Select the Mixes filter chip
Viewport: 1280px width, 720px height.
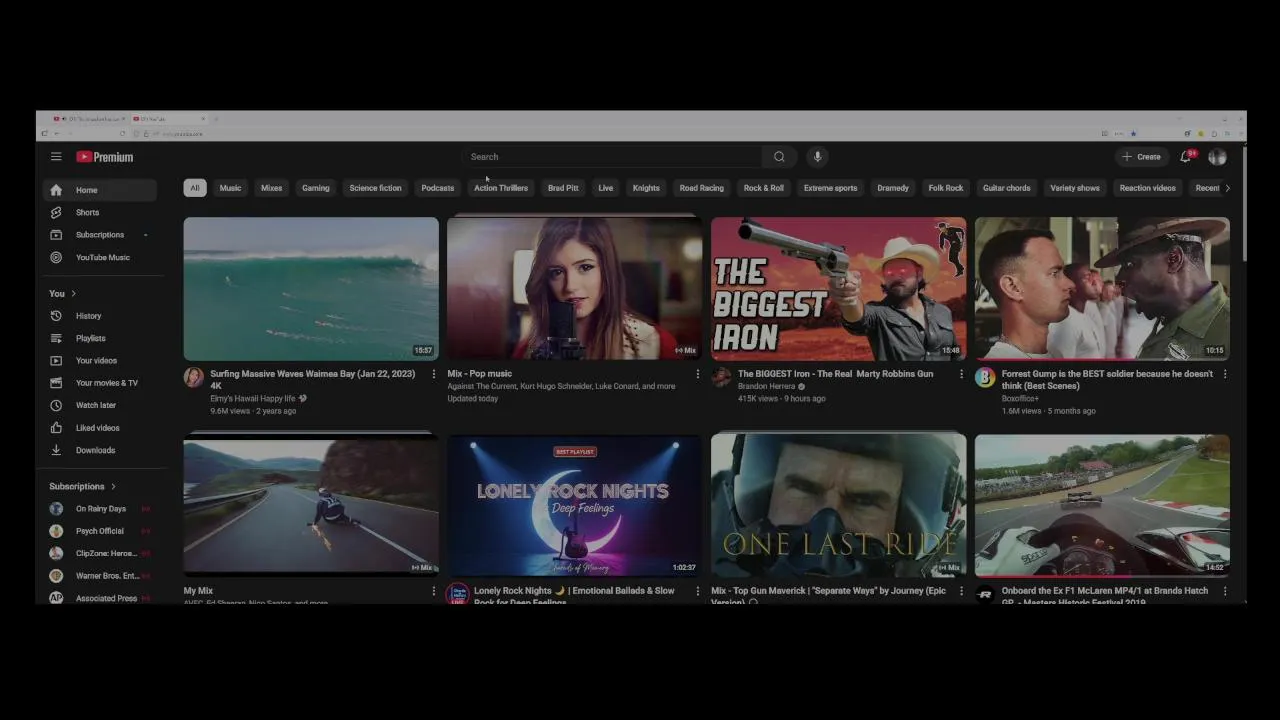pyautogui.click(x=272, y=188)
